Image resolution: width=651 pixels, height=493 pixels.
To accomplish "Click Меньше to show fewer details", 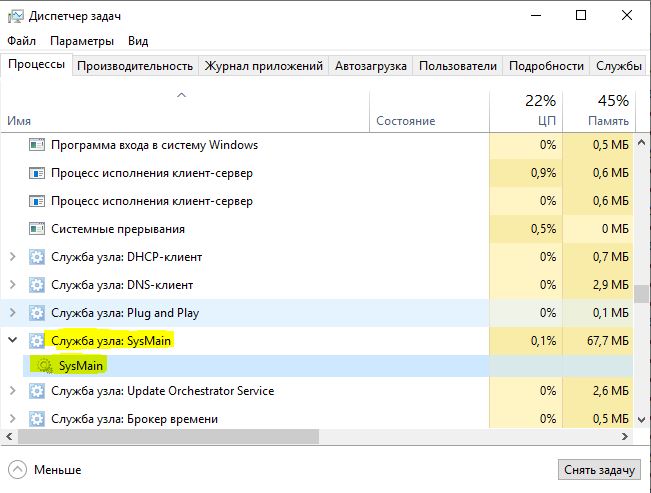I will point(58,470).
